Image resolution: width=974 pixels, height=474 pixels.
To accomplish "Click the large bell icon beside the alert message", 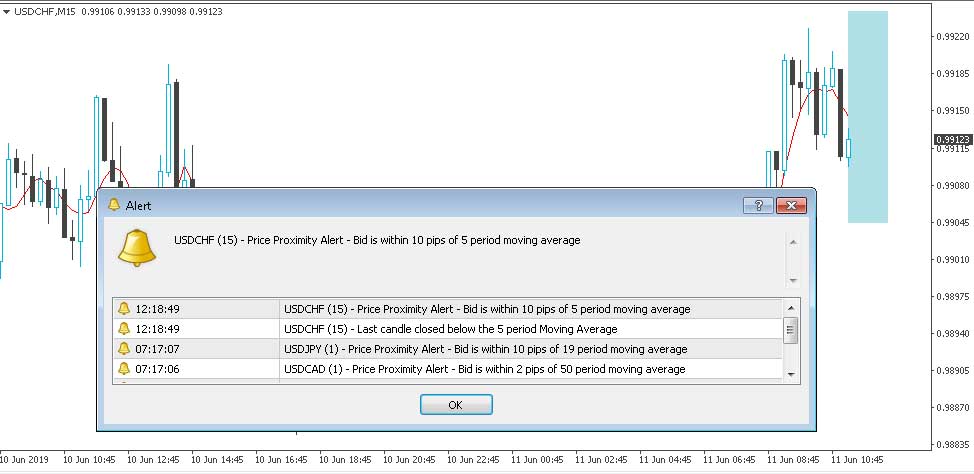I will coord(136,247).
